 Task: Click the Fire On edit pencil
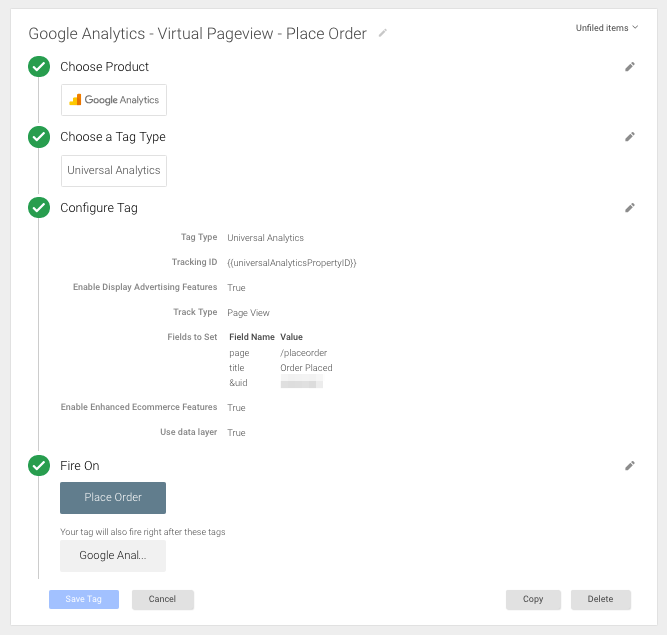coord(630,466)
